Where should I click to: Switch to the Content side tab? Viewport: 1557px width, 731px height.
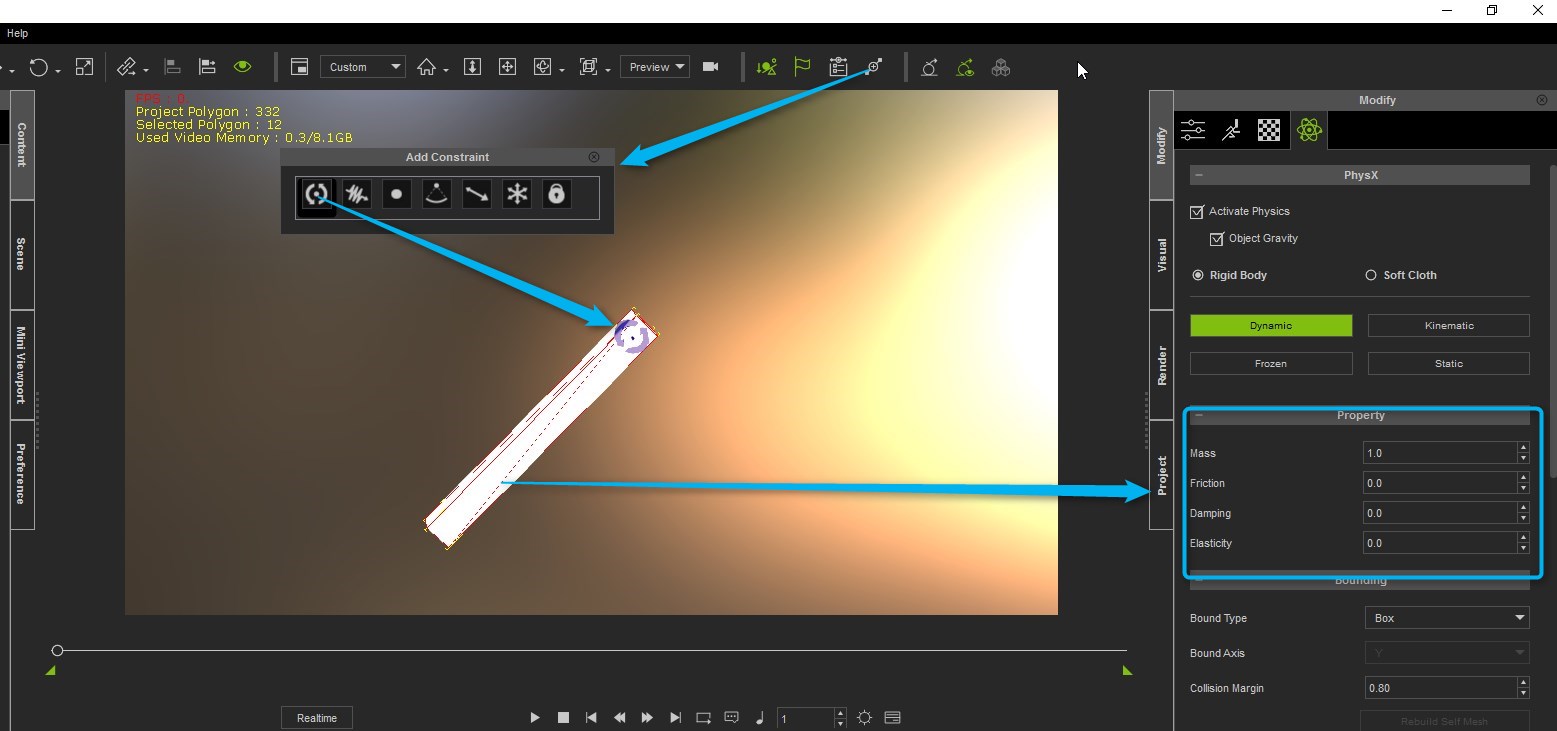click(22, 145)
